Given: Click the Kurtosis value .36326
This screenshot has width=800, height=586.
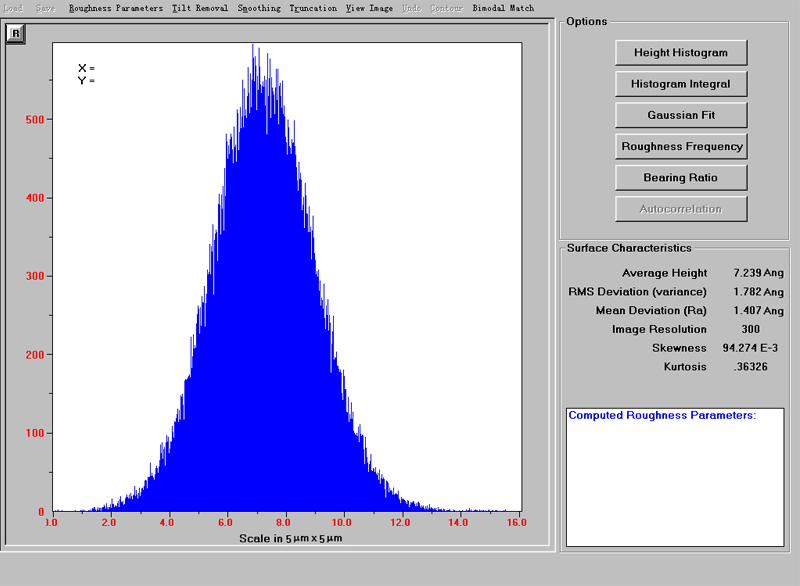Looking at the screenshot, I should click(751, 367).
